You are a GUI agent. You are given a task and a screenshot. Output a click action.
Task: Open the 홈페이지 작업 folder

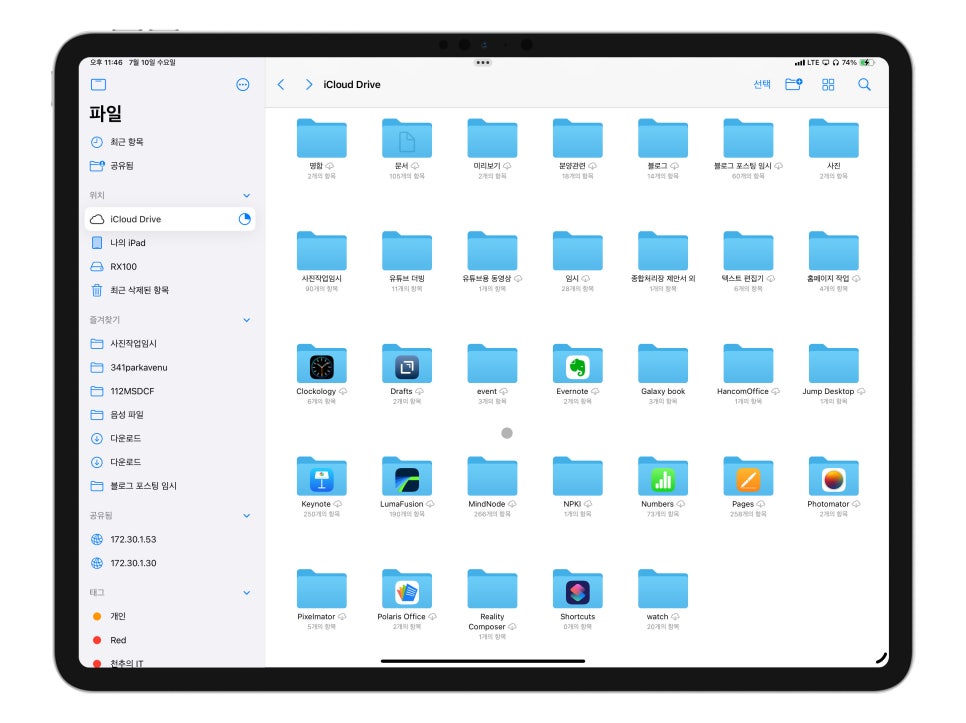[834, 251]
